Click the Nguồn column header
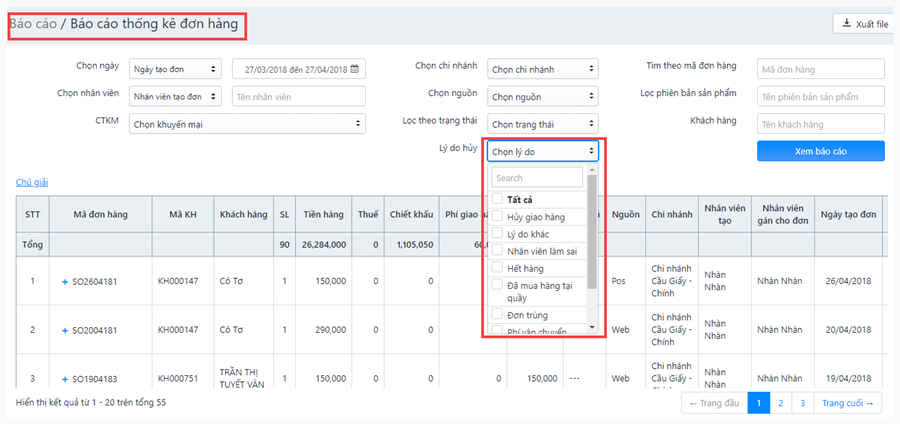 pyautogui.click(x=626, y=215)
